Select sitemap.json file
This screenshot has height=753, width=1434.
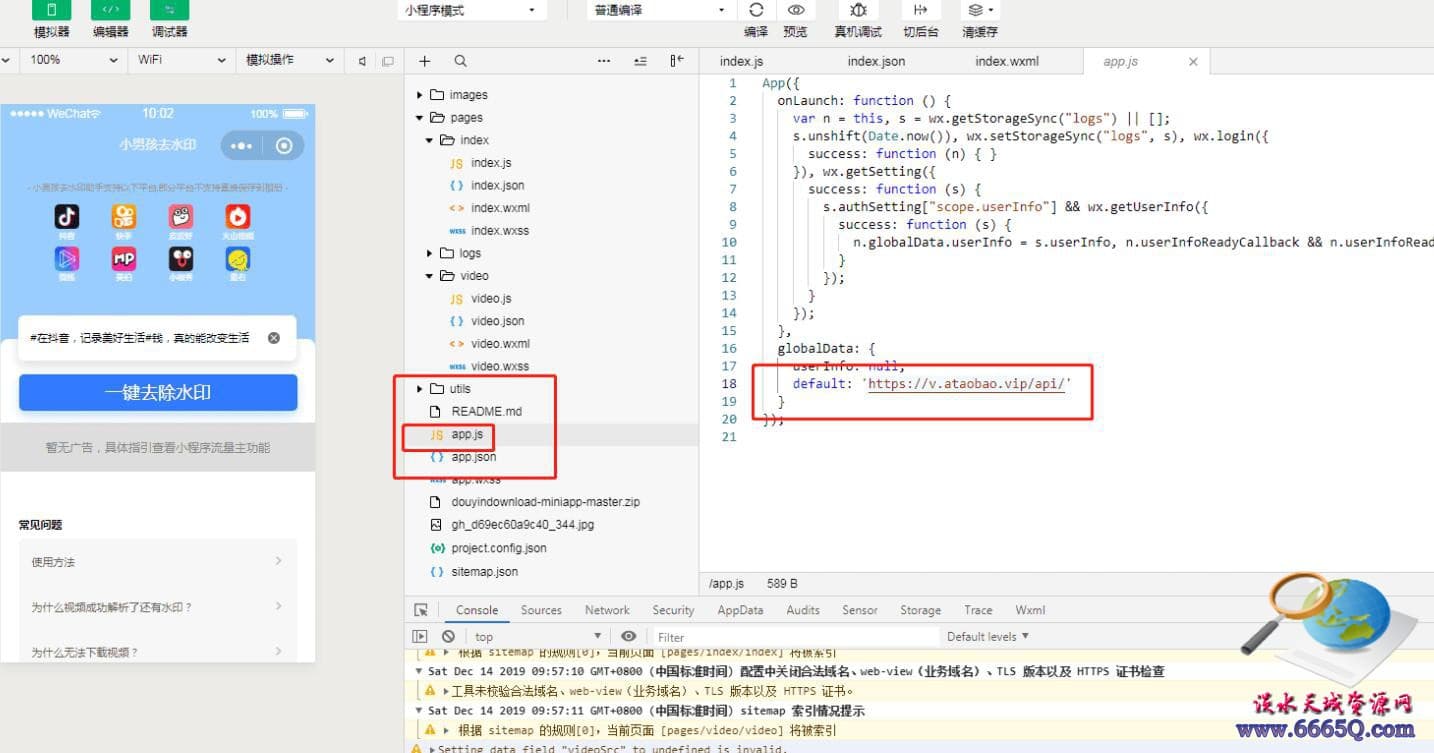[x=484, y=572]
